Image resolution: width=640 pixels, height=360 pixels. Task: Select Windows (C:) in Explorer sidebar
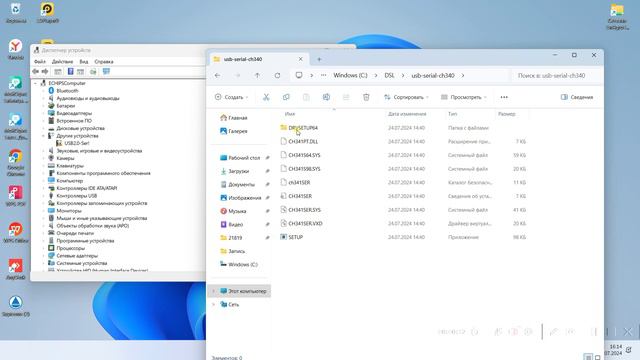pyautogui.click(x=239, y=264)
